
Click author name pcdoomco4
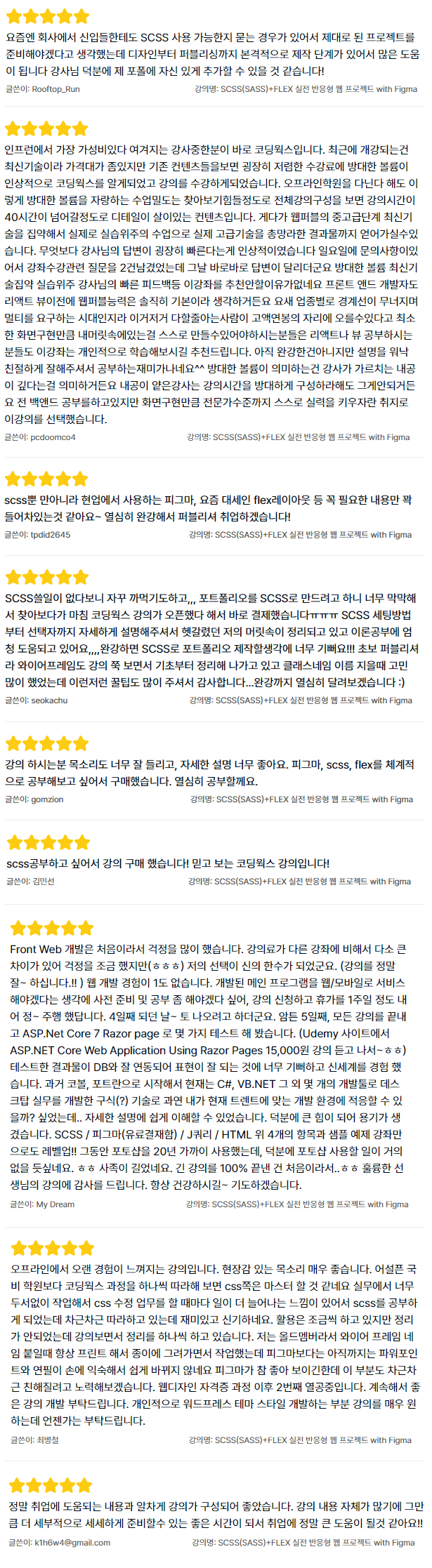coord(53,437)
